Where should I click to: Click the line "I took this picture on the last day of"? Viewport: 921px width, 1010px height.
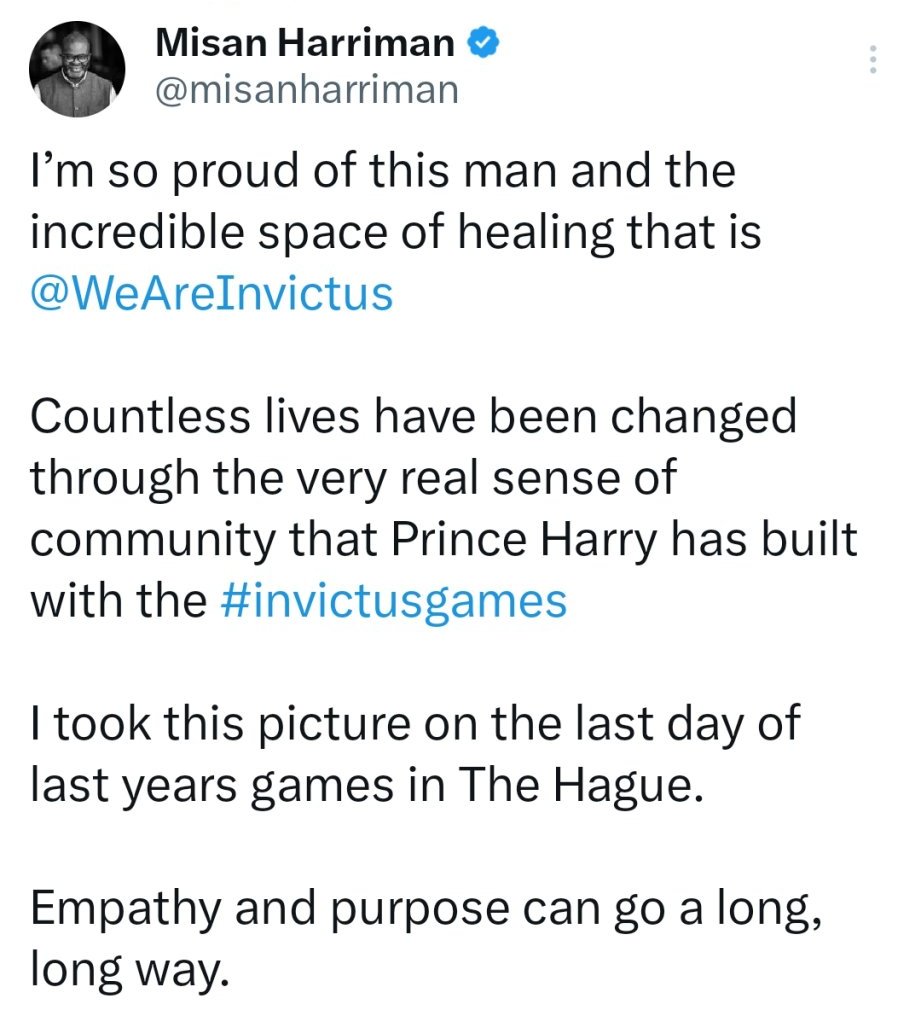click(x=414, y=724)
